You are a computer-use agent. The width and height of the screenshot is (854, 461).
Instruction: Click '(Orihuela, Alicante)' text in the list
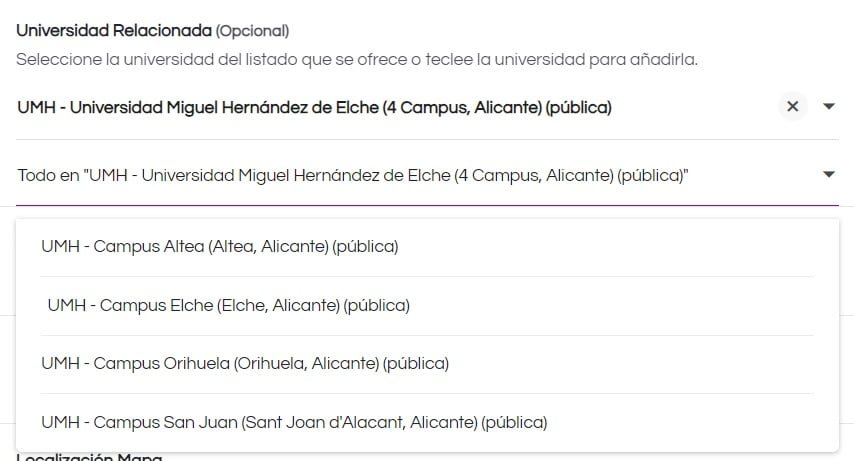point(307,363)
